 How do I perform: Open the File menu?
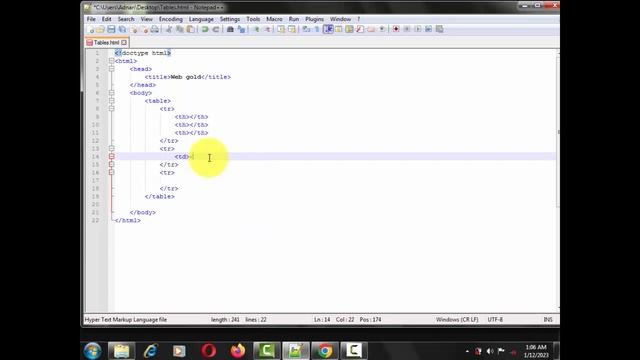[91, 19]
